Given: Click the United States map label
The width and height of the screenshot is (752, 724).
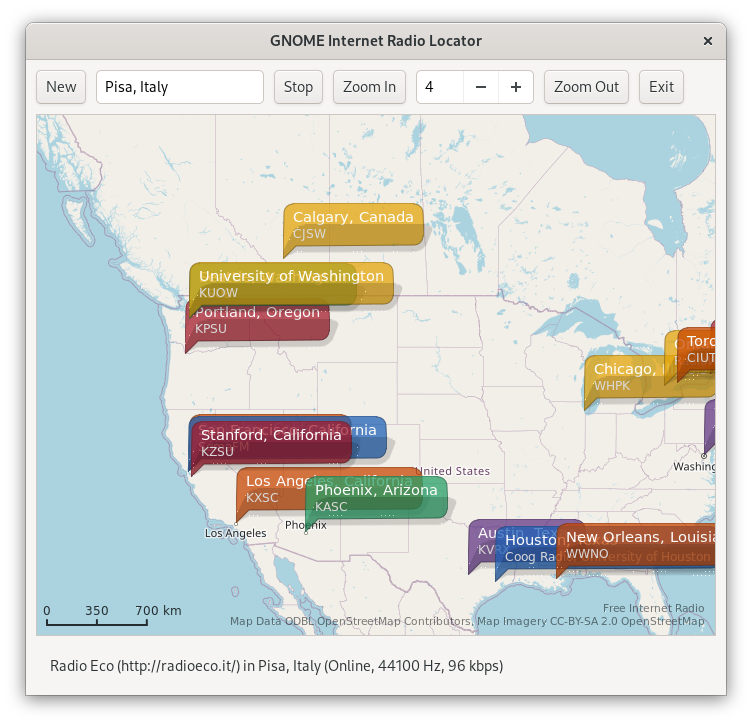Looking at the screenshot, I should [x=453, y=471].
